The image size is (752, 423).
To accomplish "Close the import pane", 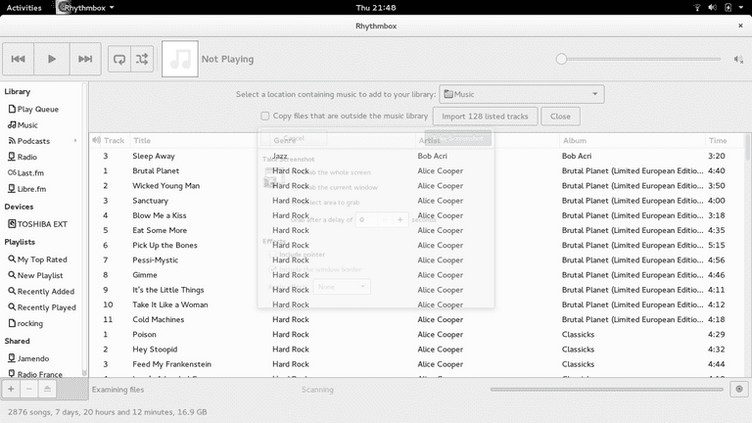I will coord(560,116).
